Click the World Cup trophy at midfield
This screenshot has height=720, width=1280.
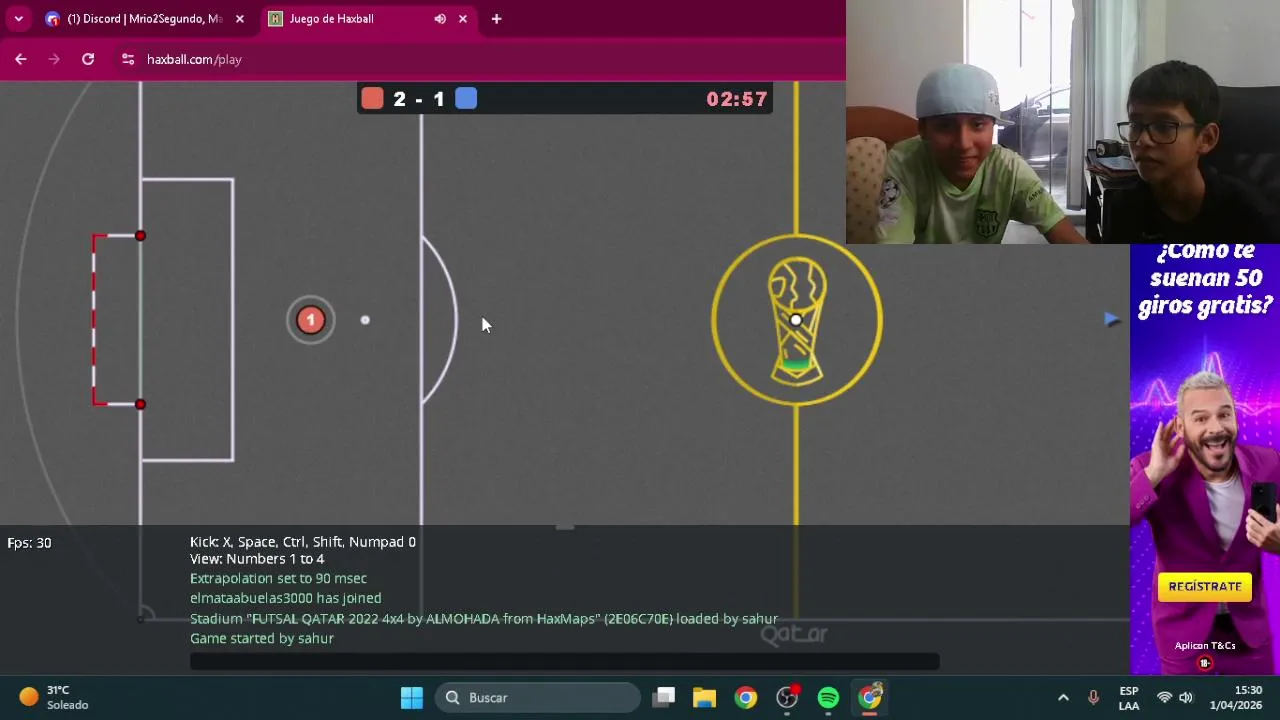(797, 320)
